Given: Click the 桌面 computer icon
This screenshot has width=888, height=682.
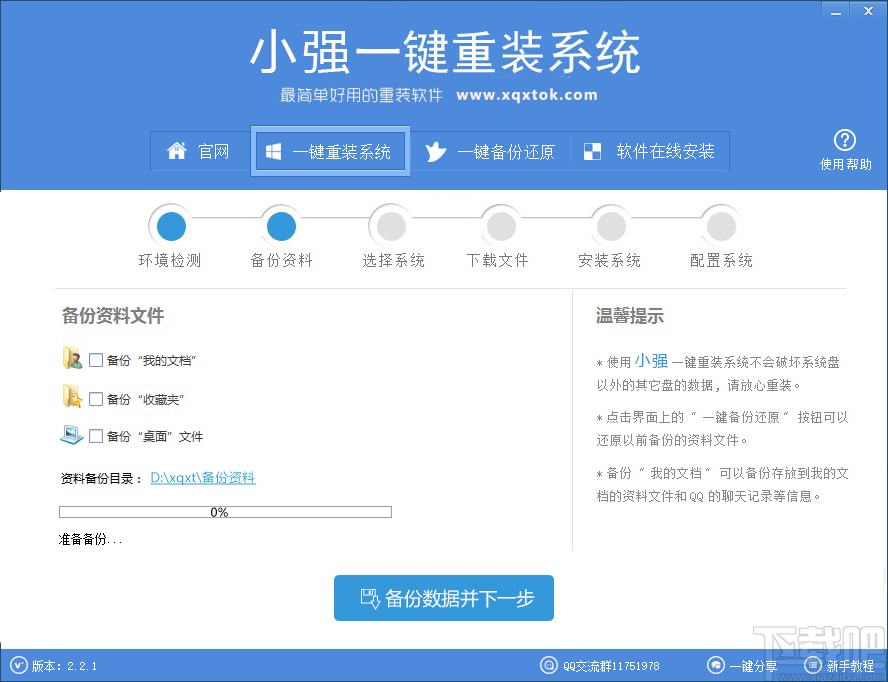Looking at the screenshot, I should tap(69, 435).
